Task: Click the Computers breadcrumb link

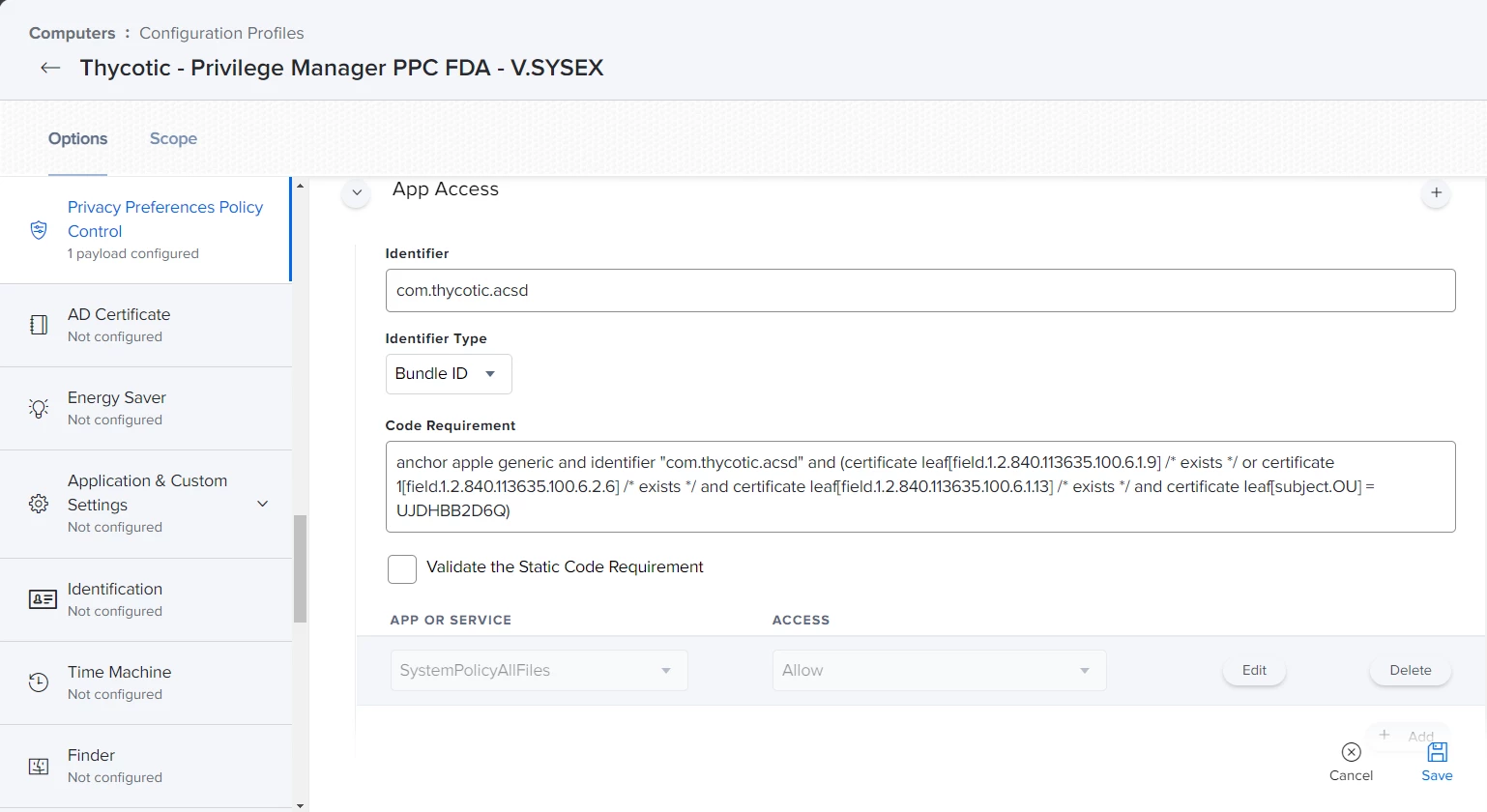Action: [x=72, y=33]
